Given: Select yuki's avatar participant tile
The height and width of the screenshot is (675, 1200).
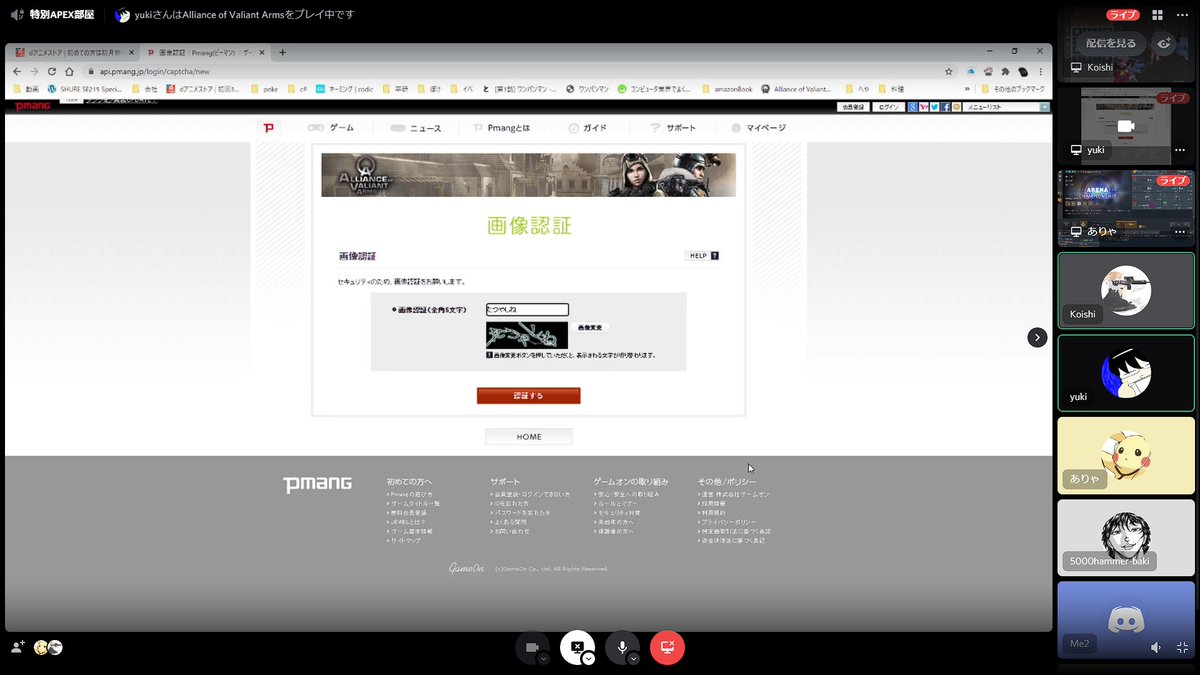Looking at the screenshot, I should (1126, 373).
